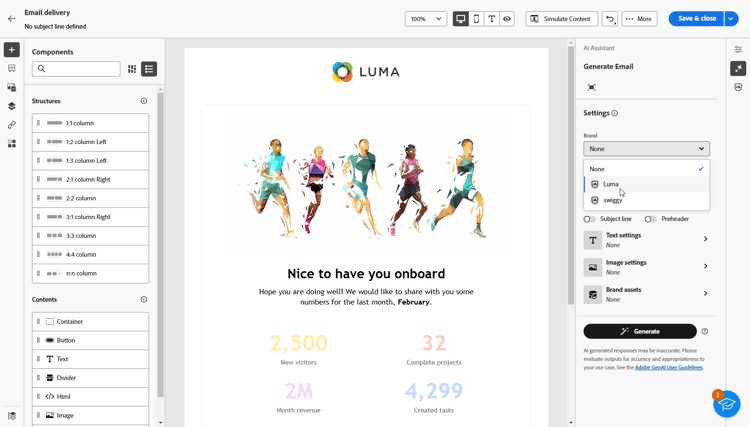Open the AI Assistant wand icon
Screen dimensions: 750x427
(738, 68)
